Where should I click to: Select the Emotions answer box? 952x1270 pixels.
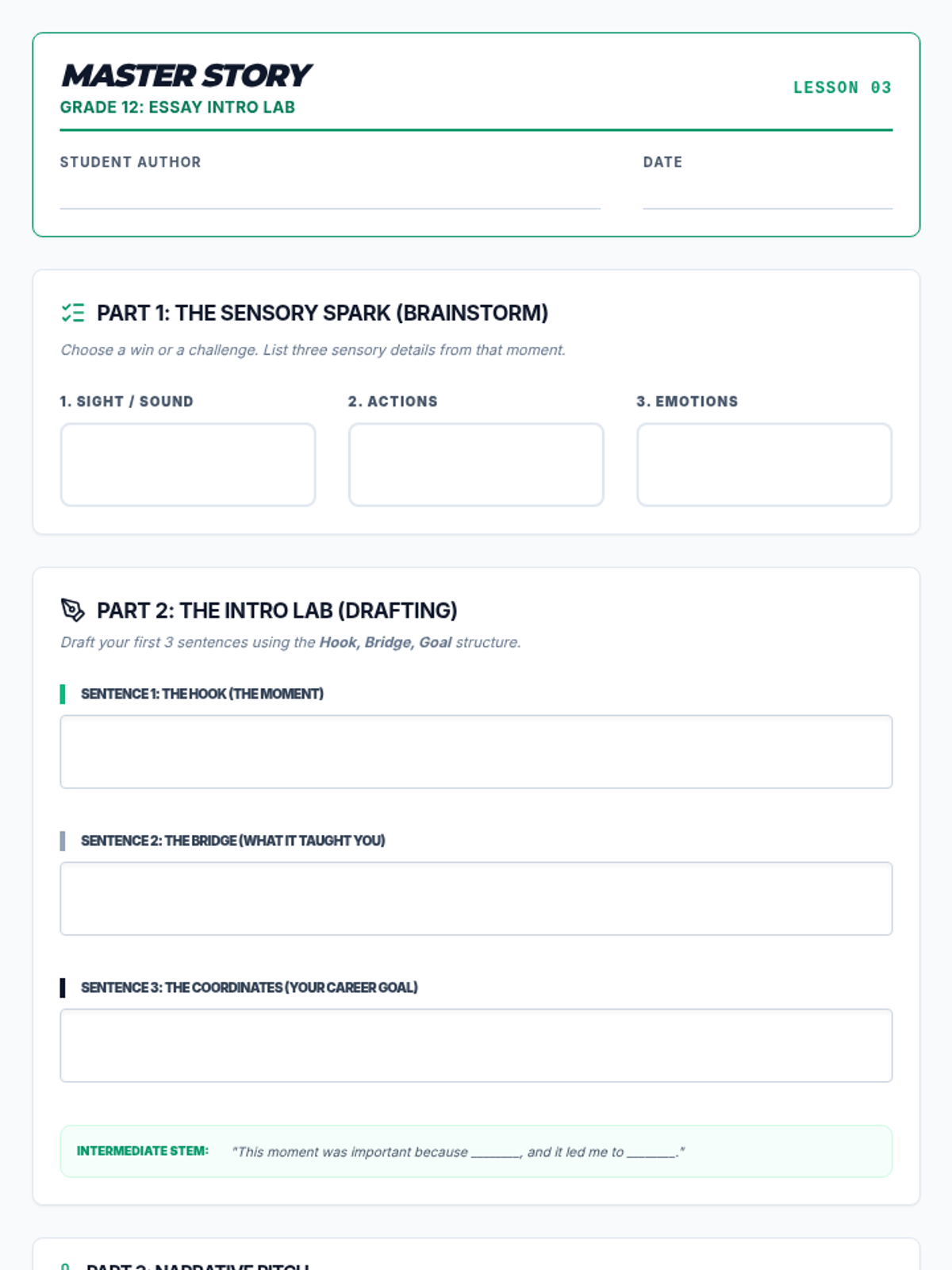click(765, 464)
